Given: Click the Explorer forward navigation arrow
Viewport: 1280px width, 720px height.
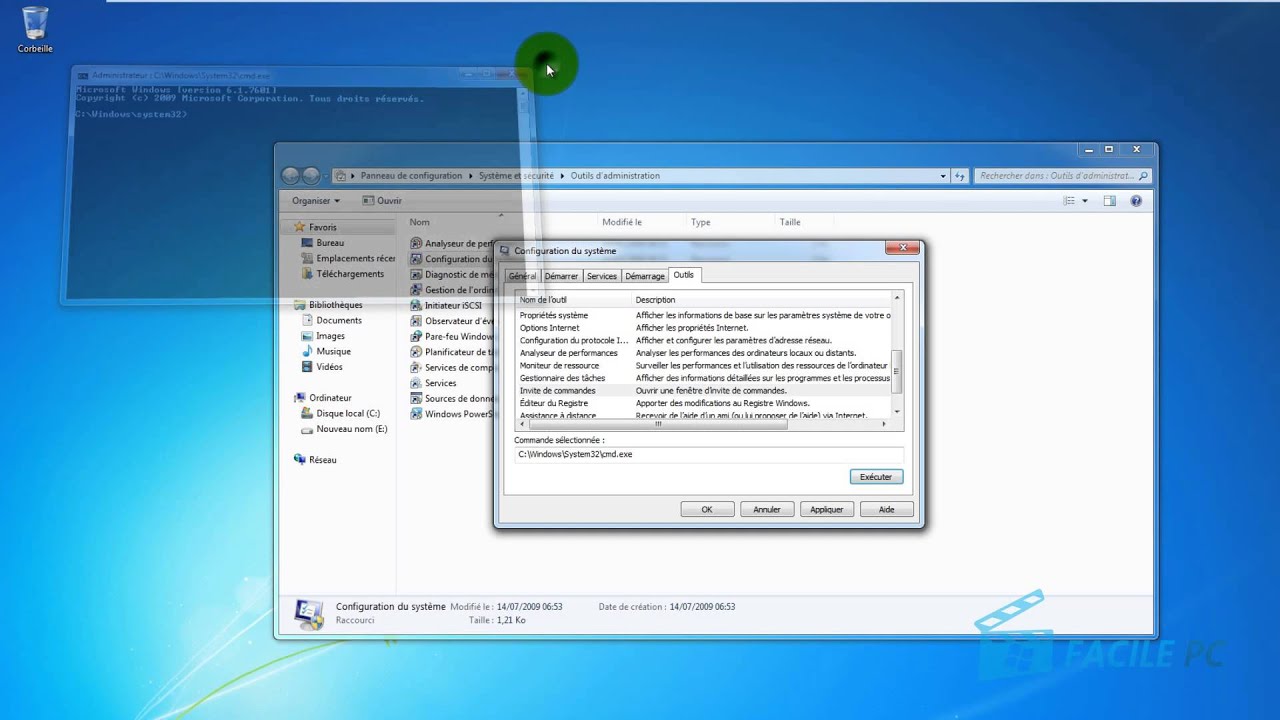Looking at the screenshot, I should (310, 175).
